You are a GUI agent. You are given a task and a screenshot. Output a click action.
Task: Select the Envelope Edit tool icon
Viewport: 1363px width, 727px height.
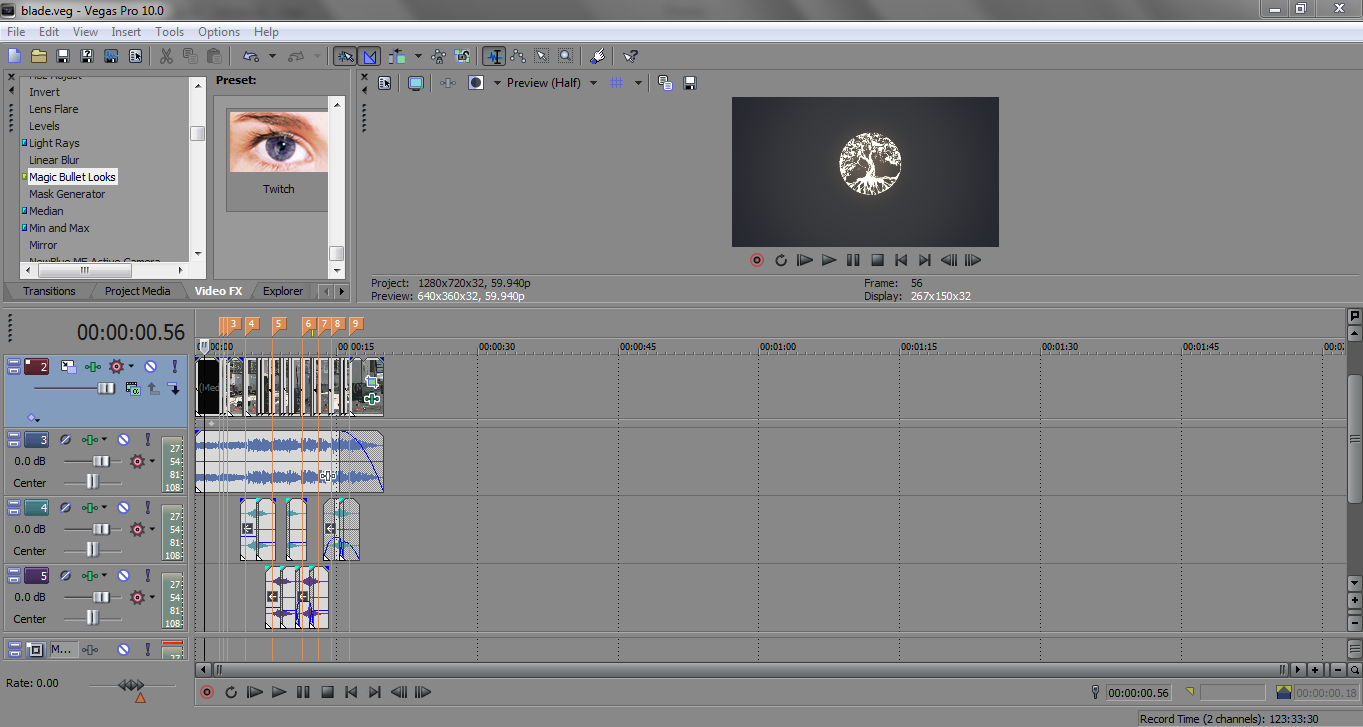click(518, 56)
